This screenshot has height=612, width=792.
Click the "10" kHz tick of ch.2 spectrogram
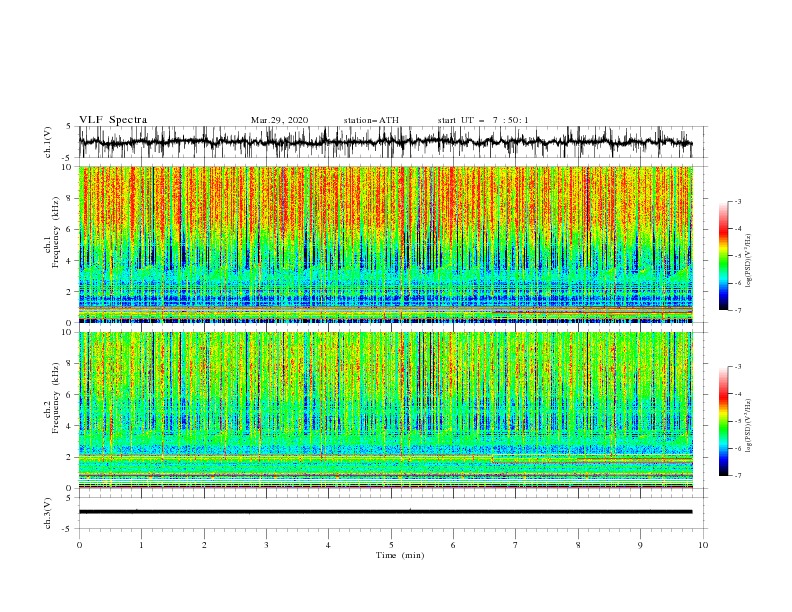pos(69,332)
